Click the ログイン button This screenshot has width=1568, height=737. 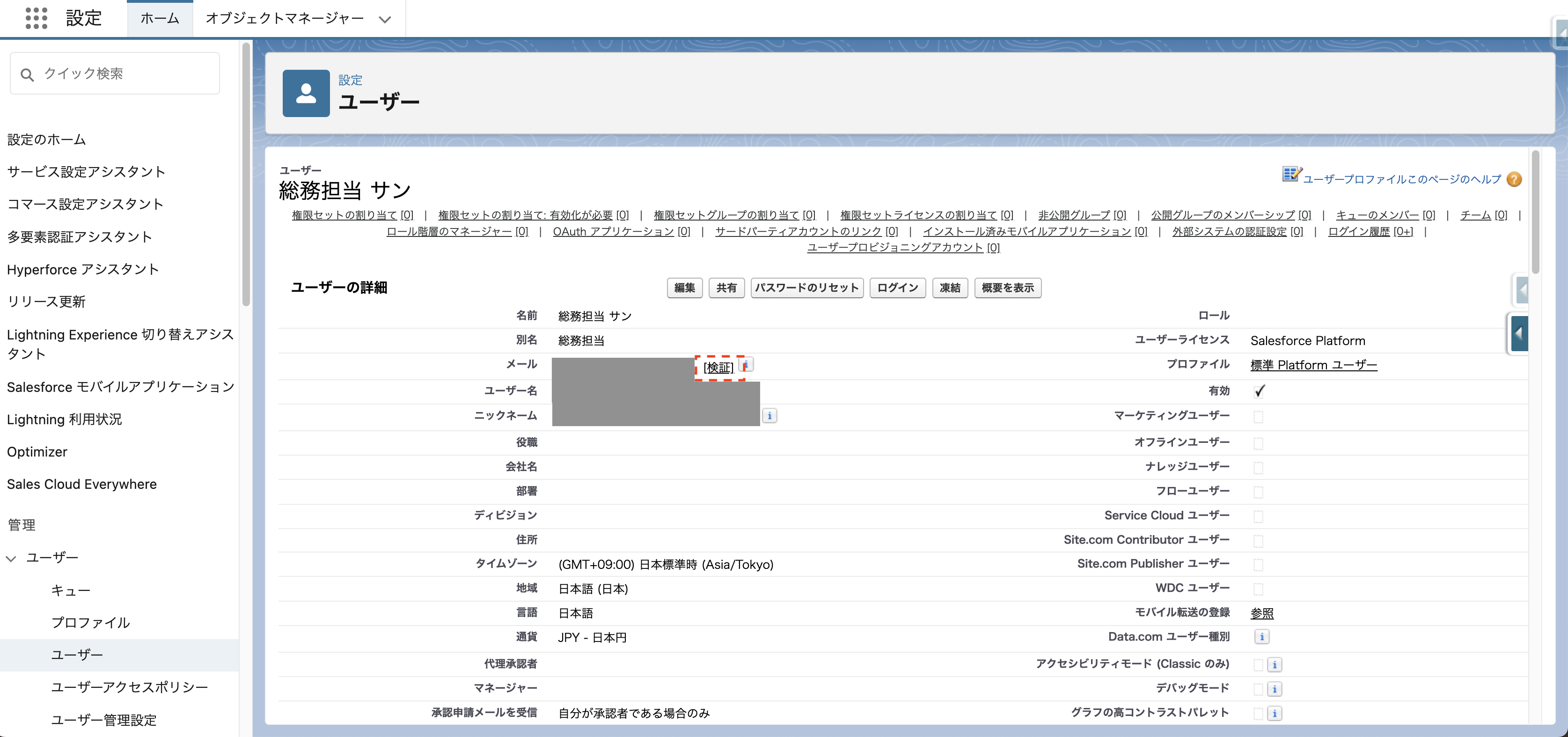click(898, 287)
